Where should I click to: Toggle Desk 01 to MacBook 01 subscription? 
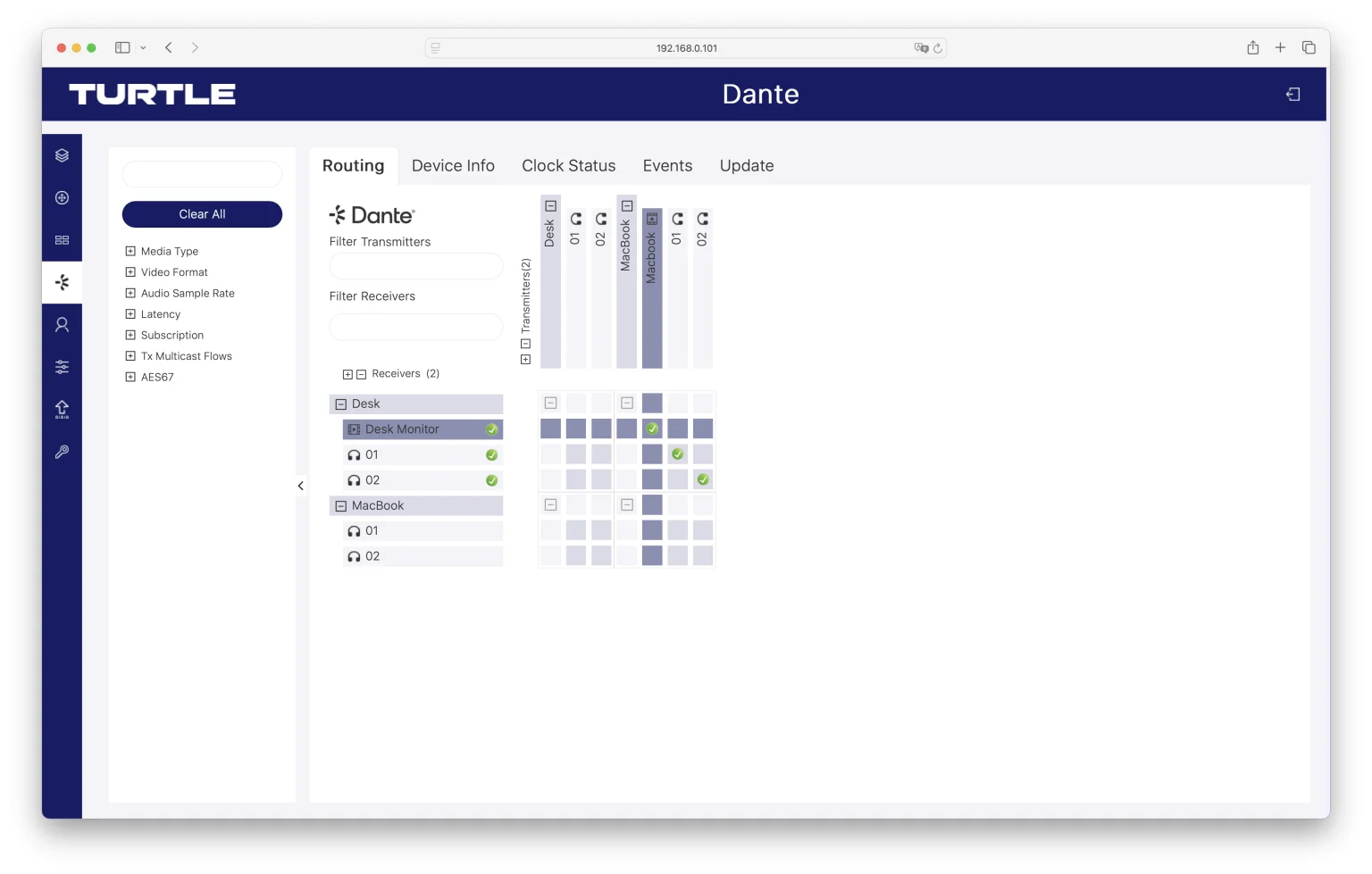click(x=678, y=454)
